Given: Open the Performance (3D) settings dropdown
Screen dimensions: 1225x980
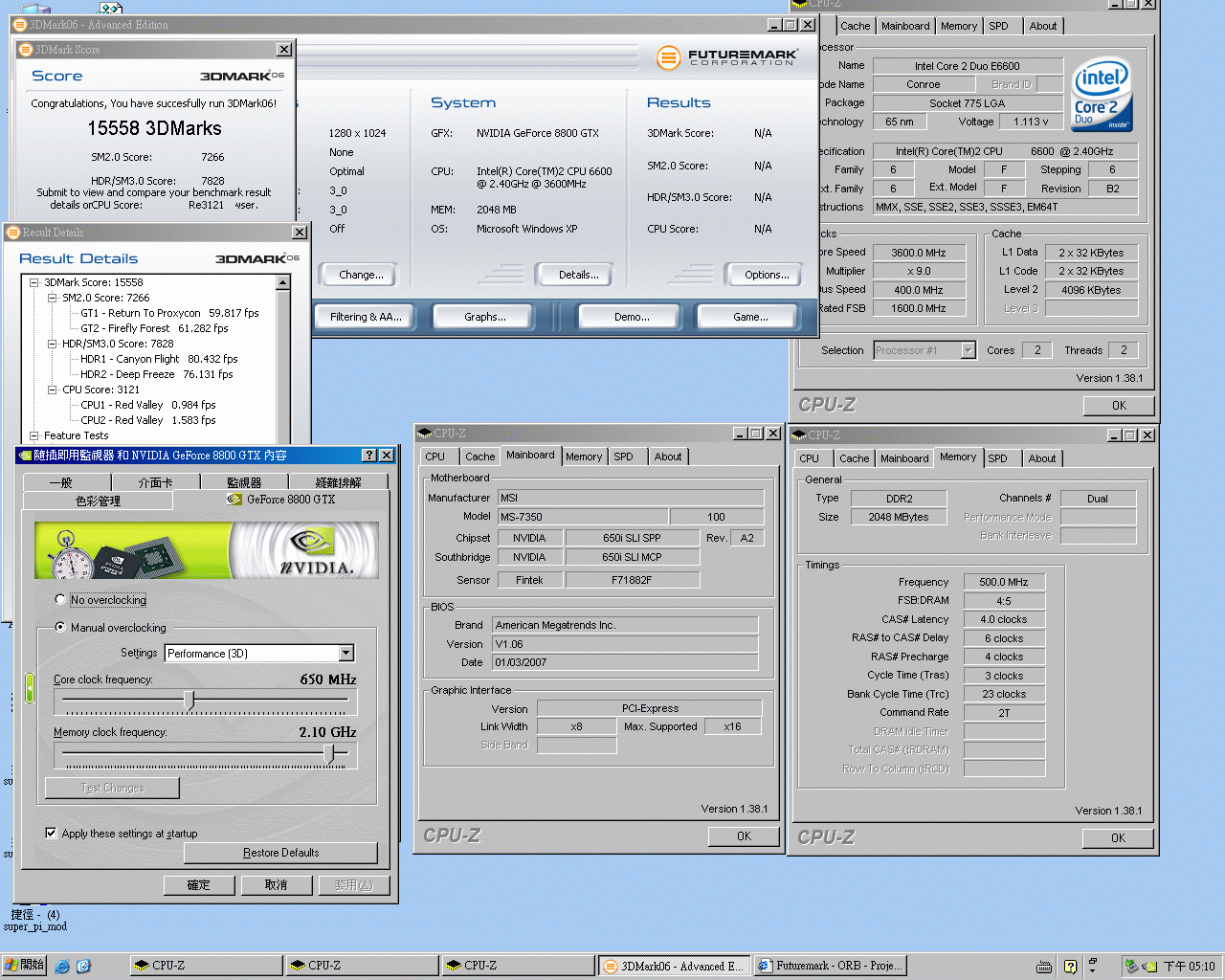Looking at the screenshot, I should [x=346, y=653].
